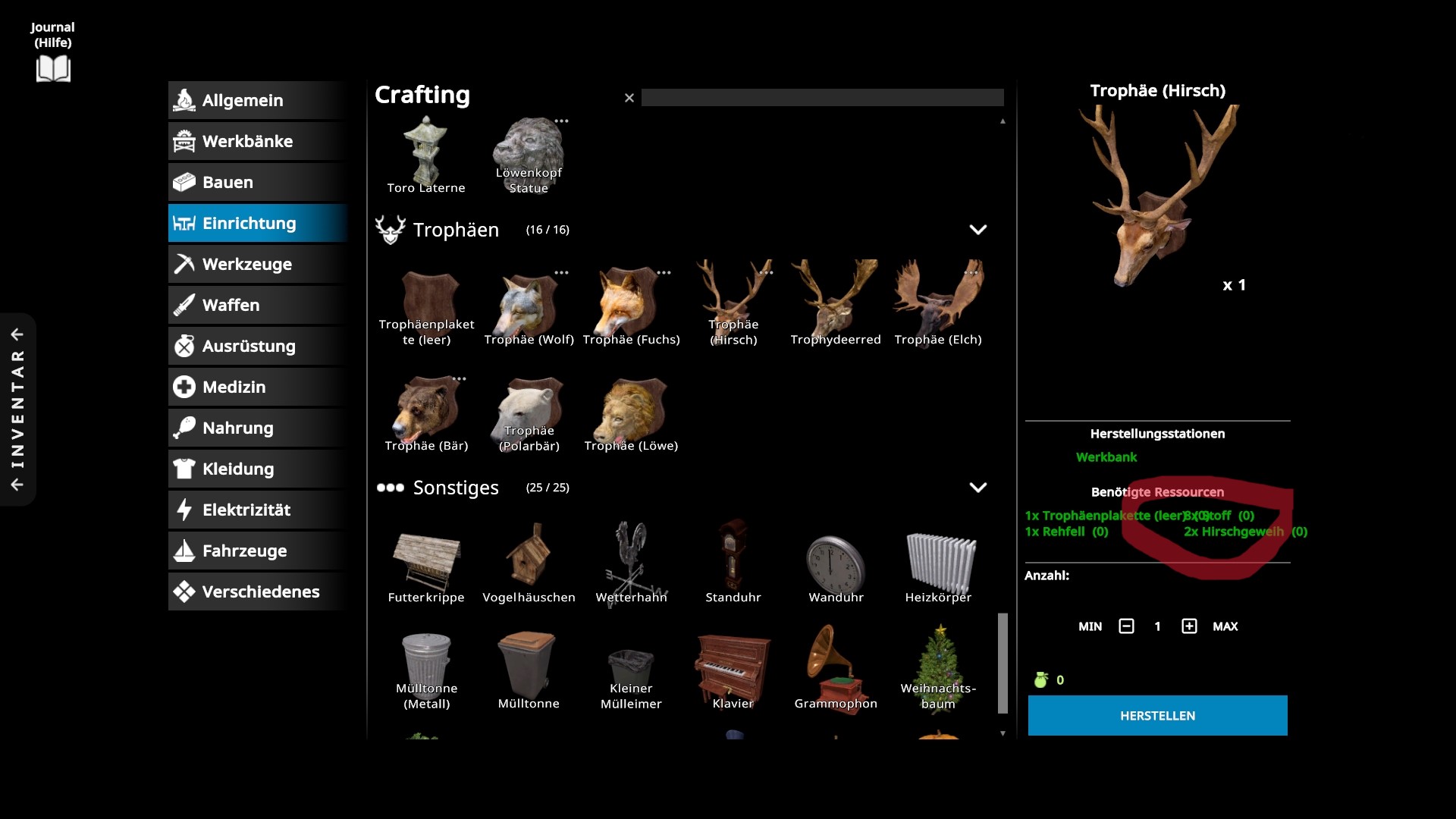Choose the Grammophon crafting item
The image size is (1456, 819).
[x=835, y=667]
